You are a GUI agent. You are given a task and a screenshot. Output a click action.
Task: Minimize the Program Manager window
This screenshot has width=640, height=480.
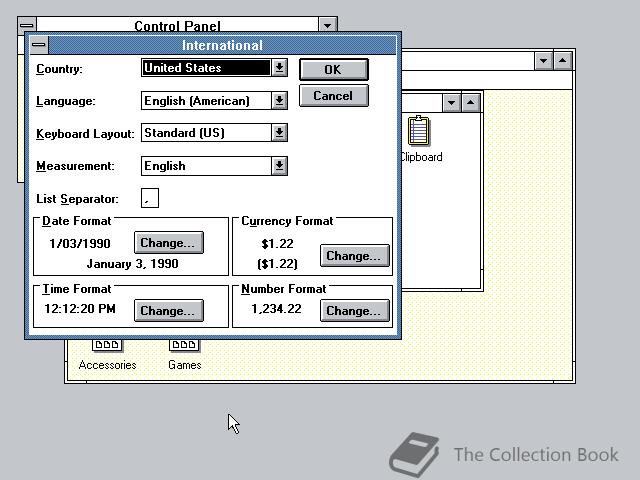click(x=543, y=60)
